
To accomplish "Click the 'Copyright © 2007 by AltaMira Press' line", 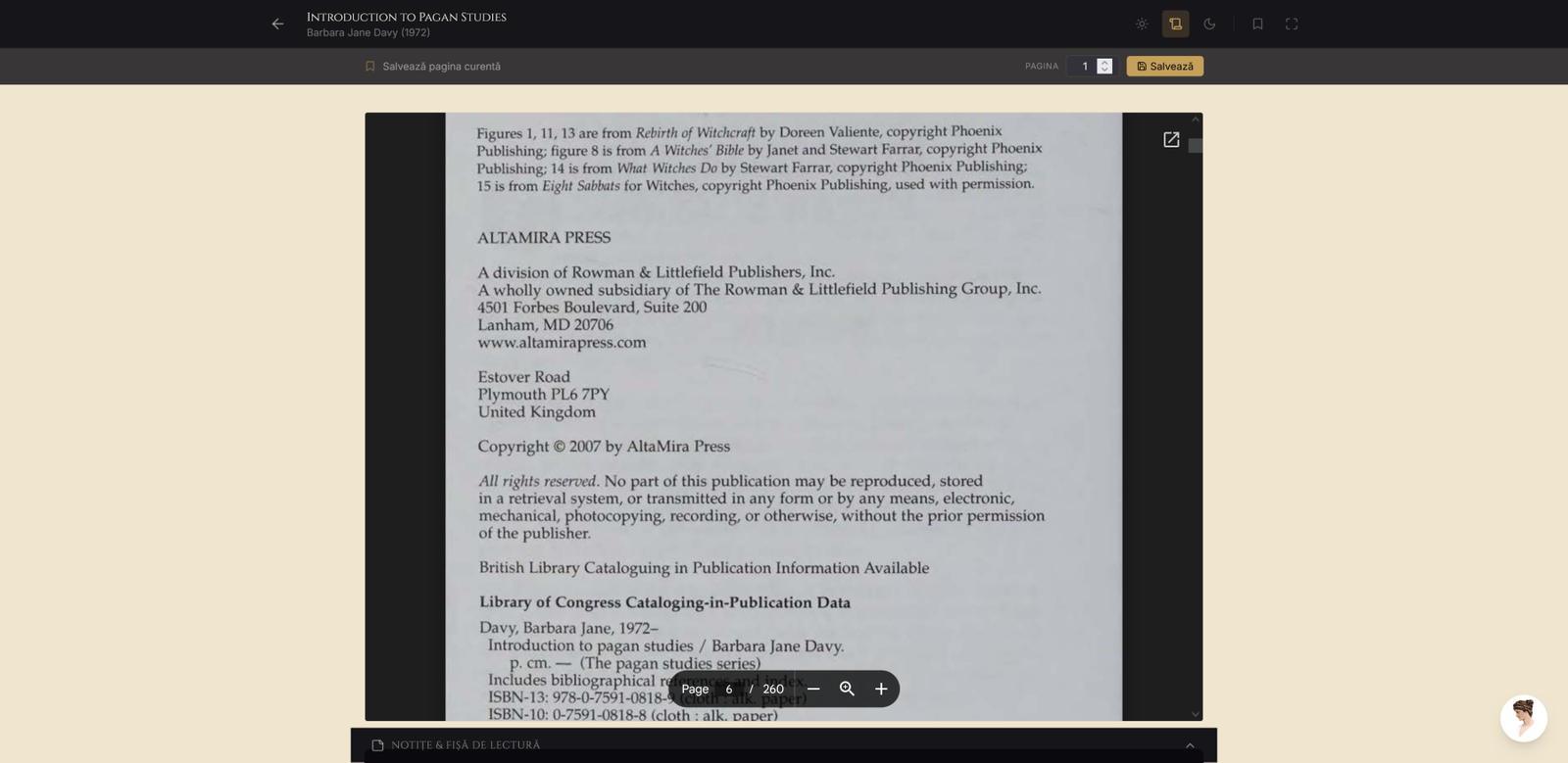I will coord(604,447).
